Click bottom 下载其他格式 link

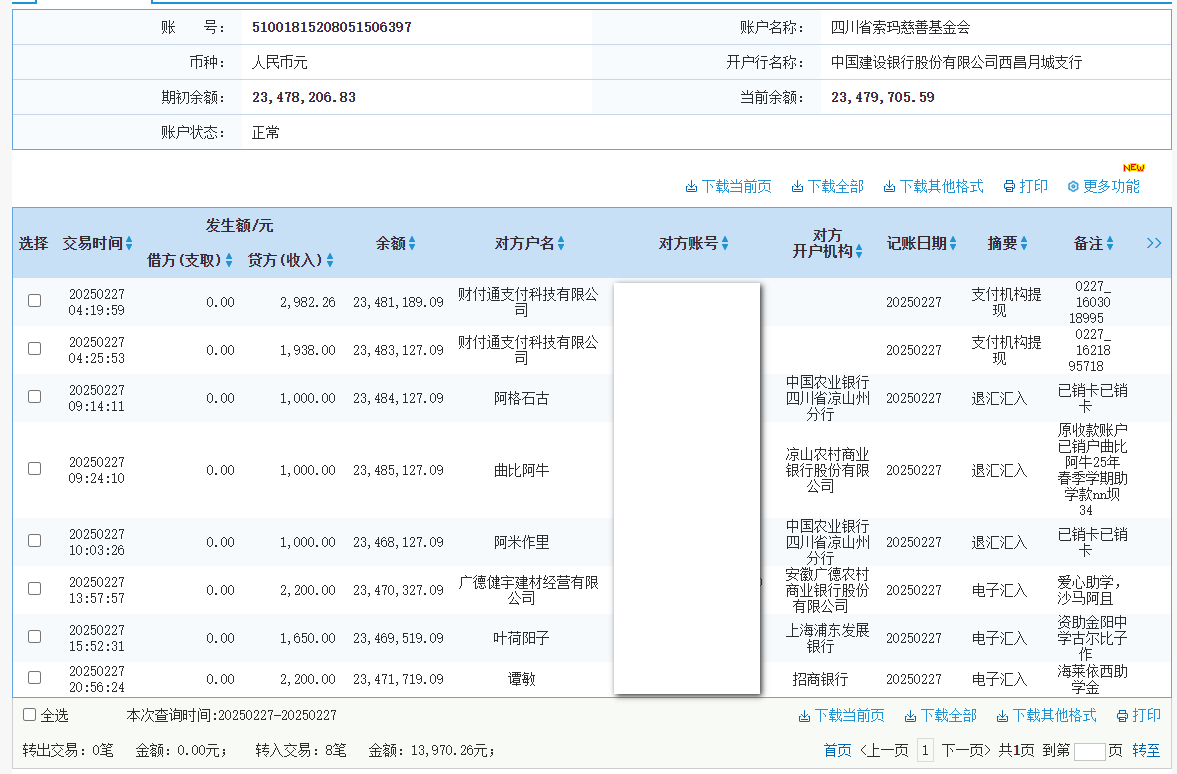(1046, 715)
